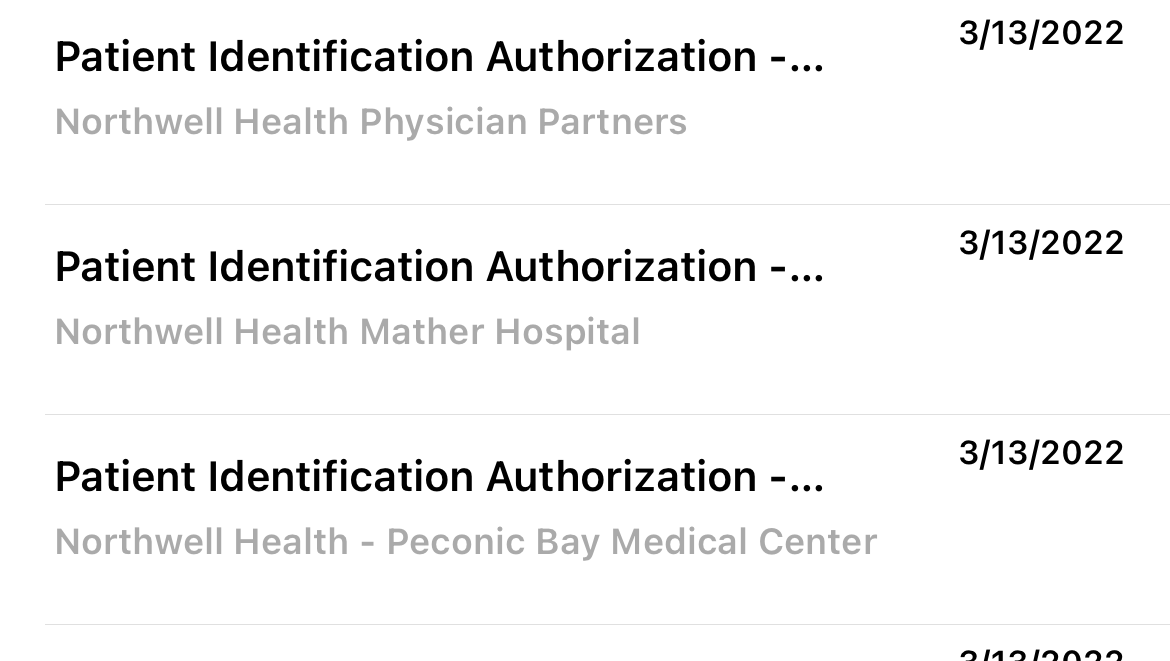Image resolution: width=1170 pixels, height=661 pixels.
Task: Click the Patient Identification Authorization title above Physician Partners
Action: [438, 58]
